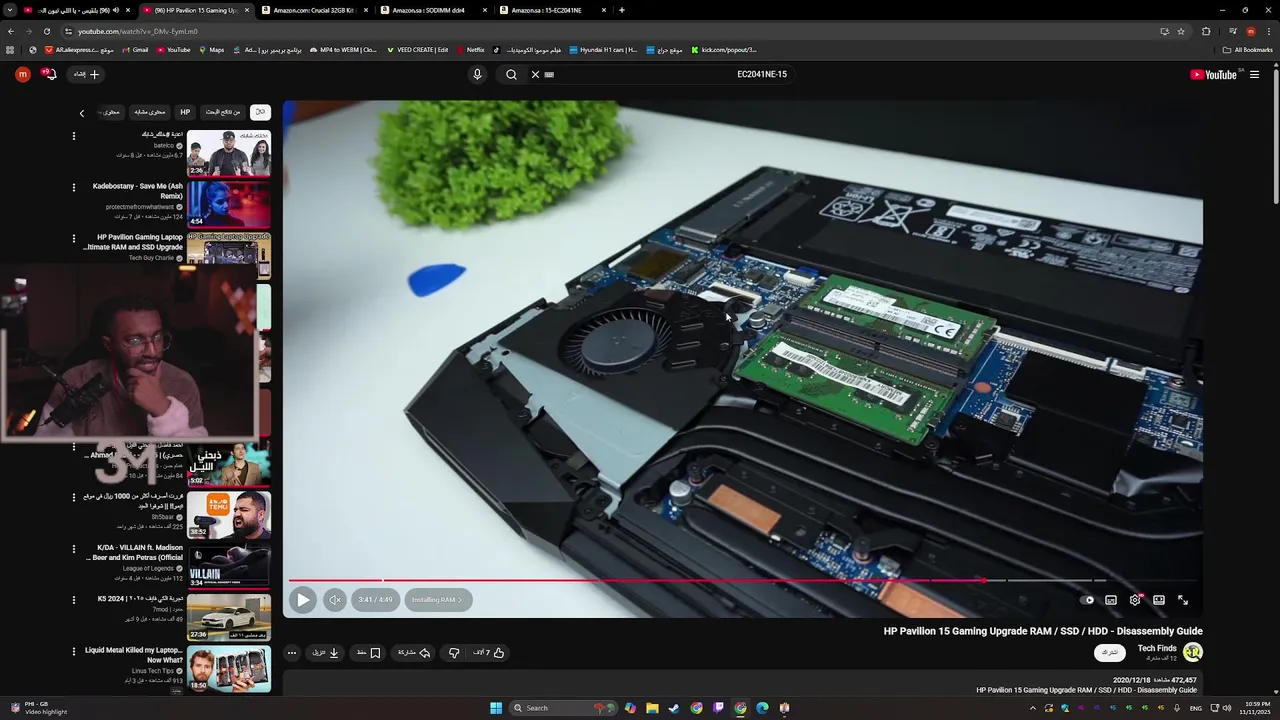Open the Windows Start menu
This screenshot has width=1280, height=720.
[x=496, y=708]
